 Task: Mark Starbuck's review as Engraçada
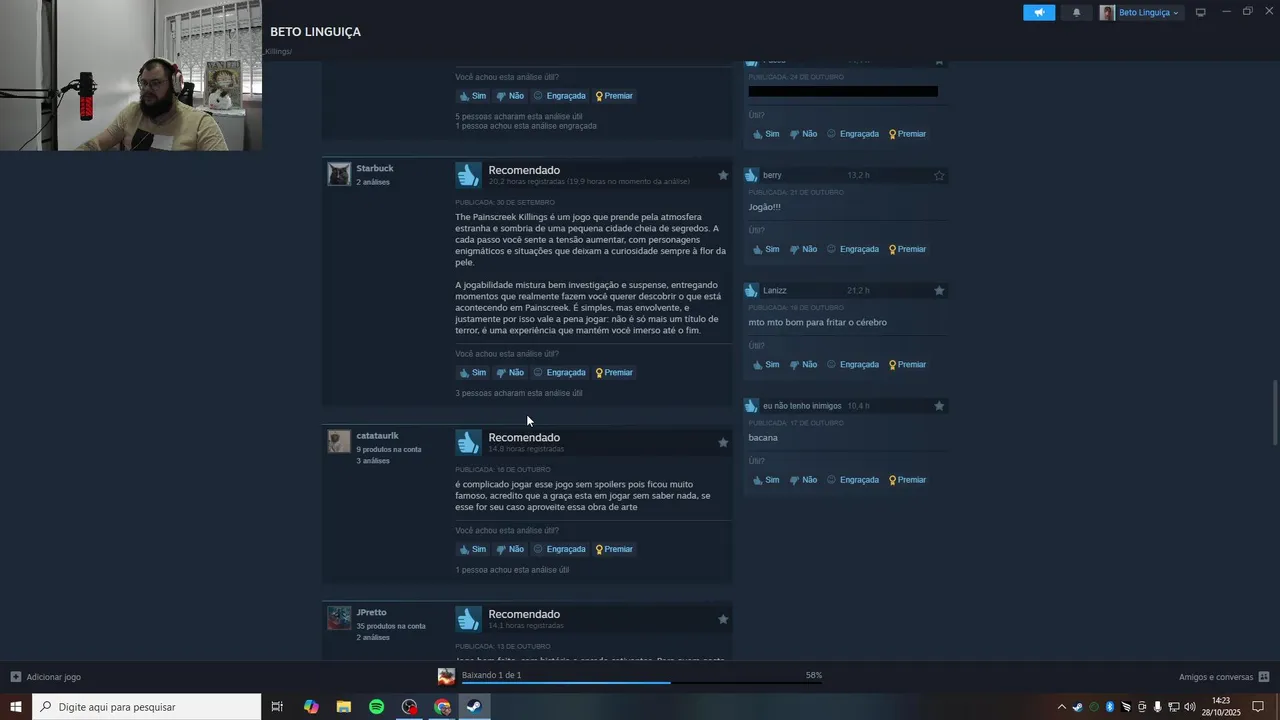(559, 372)
